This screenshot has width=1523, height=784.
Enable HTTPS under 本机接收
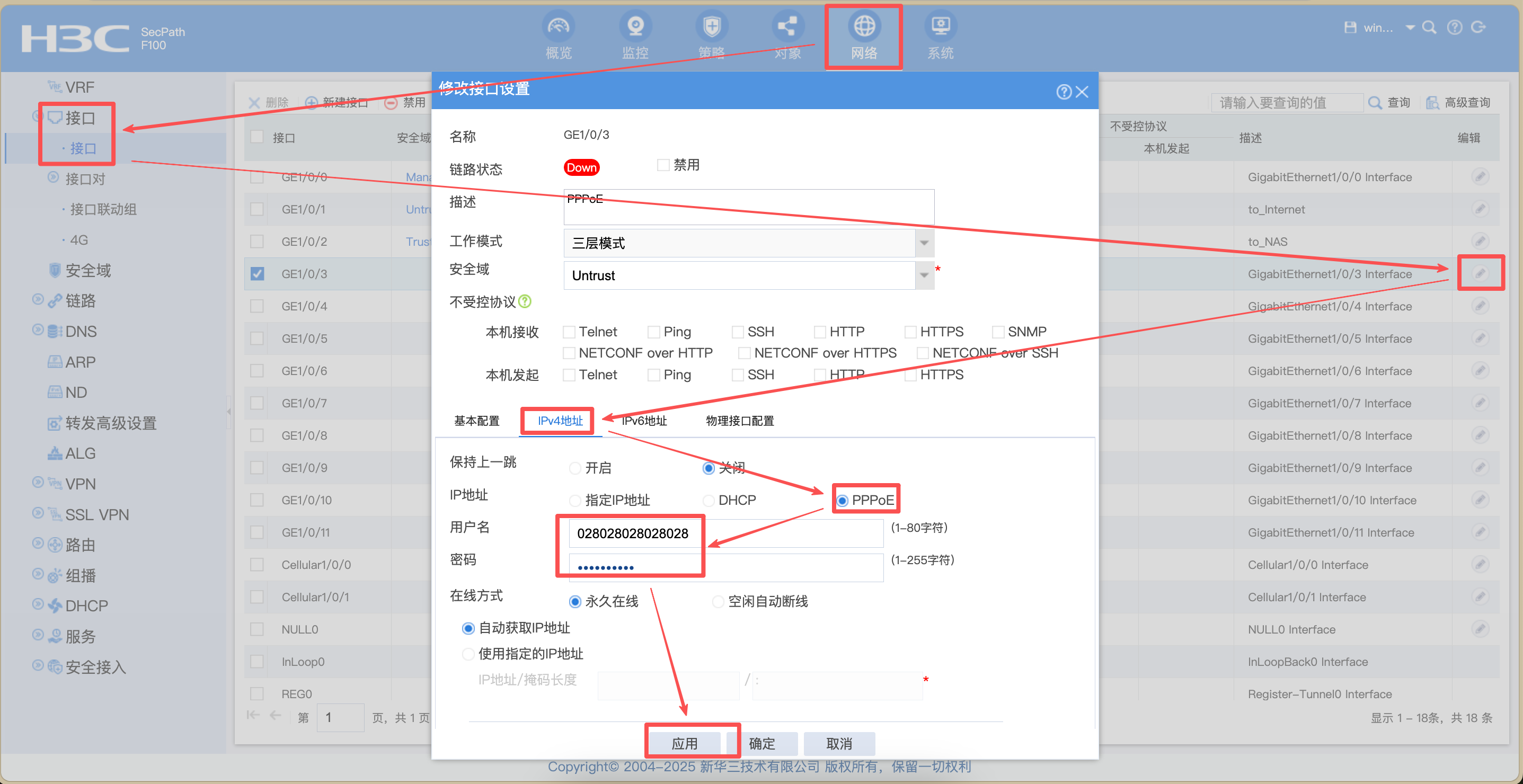tap(910, 332)
